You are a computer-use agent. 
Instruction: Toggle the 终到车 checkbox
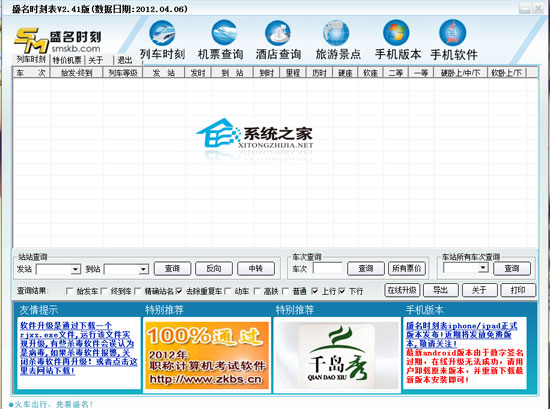click(104, 291)
